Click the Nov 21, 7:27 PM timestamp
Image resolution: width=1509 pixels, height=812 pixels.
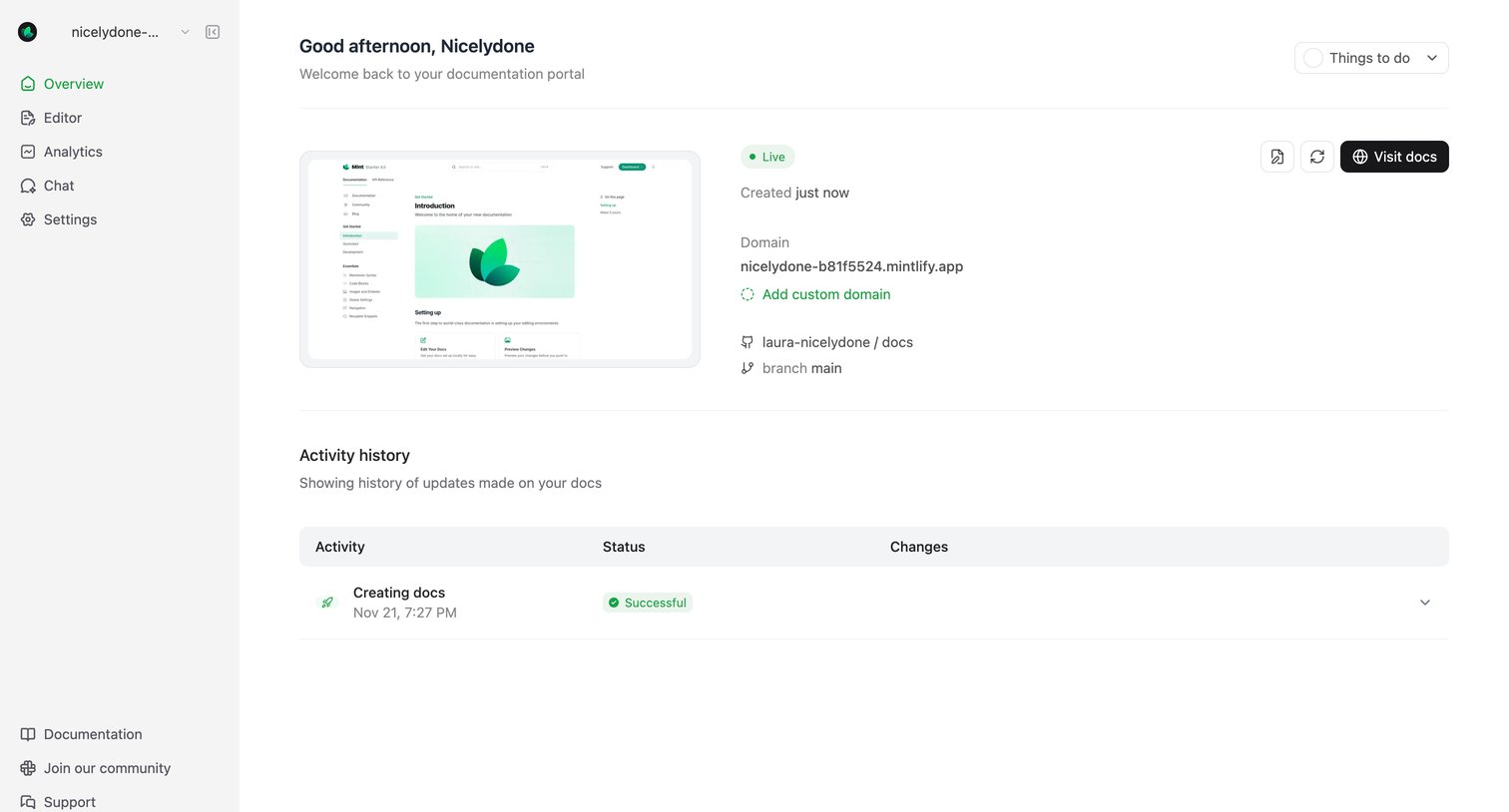click(405, 612)
